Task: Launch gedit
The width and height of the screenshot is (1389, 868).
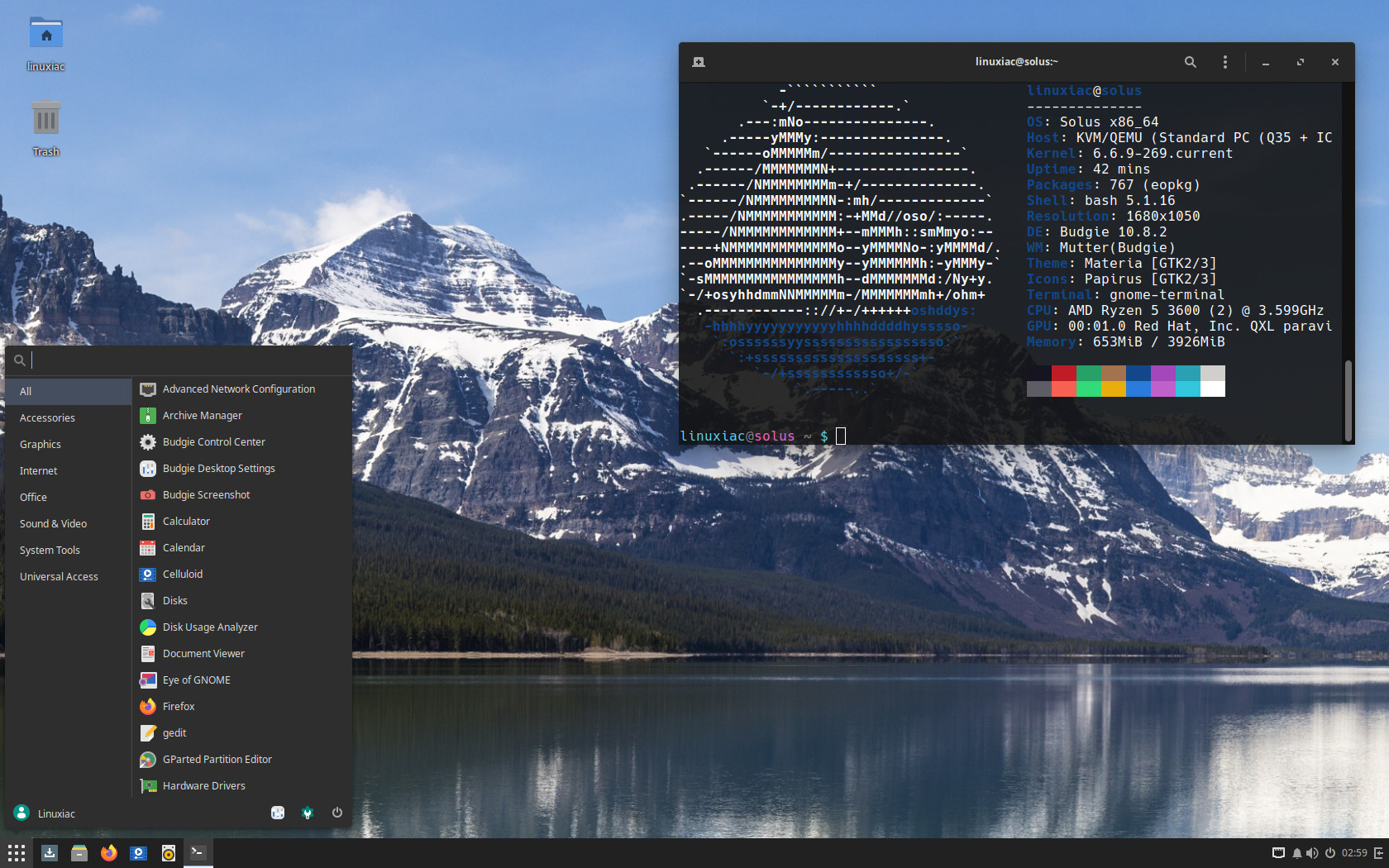Action: coord(242,732)
